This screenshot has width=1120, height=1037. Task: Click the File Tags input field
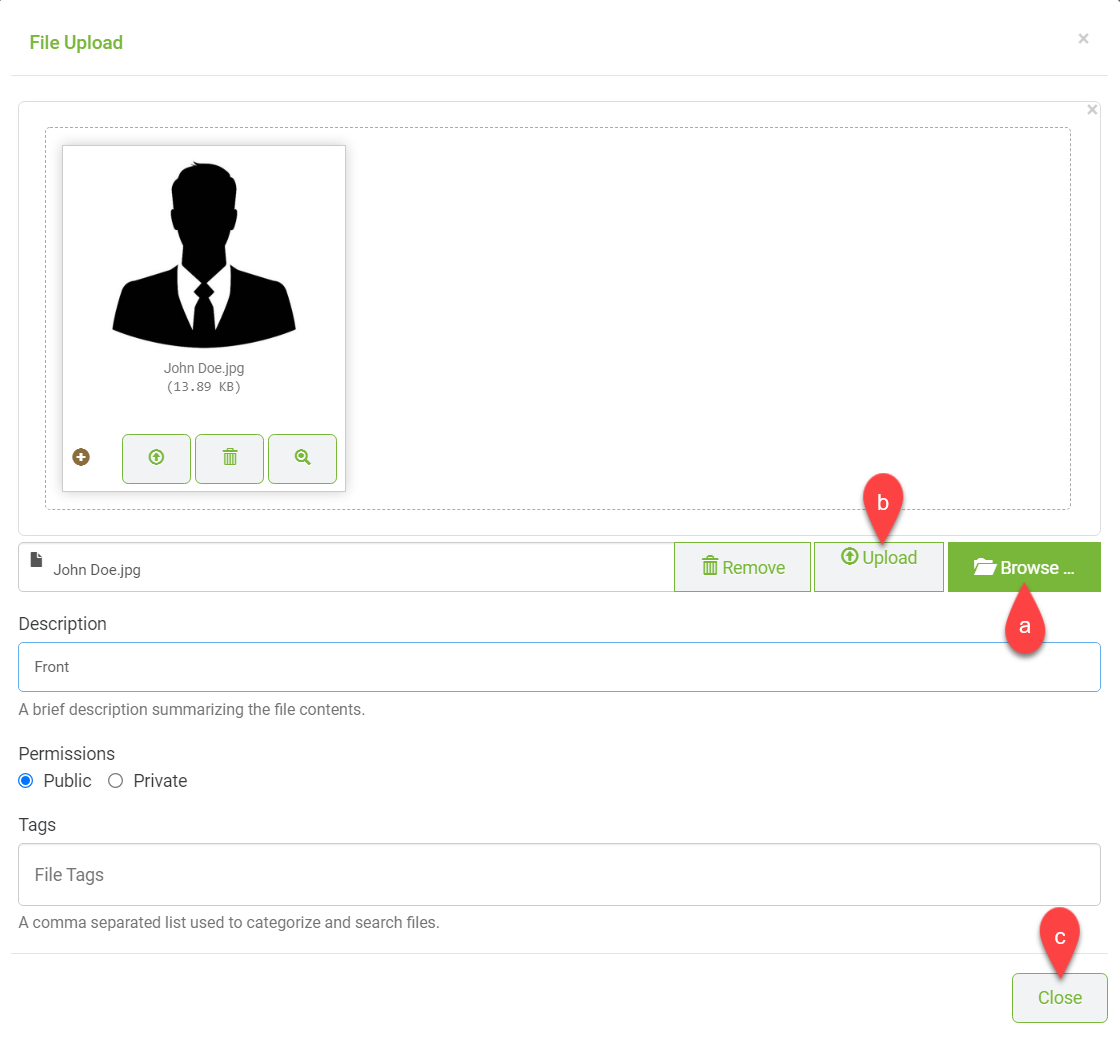click(x=559, y=875)
